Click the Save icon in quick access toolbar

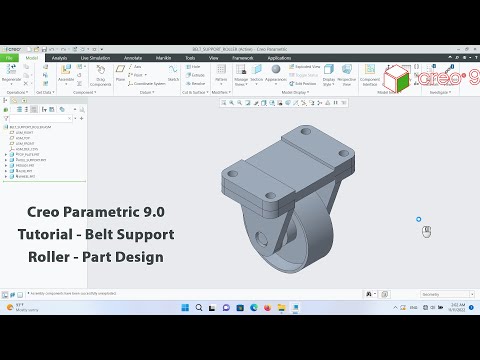click(44, 49)
